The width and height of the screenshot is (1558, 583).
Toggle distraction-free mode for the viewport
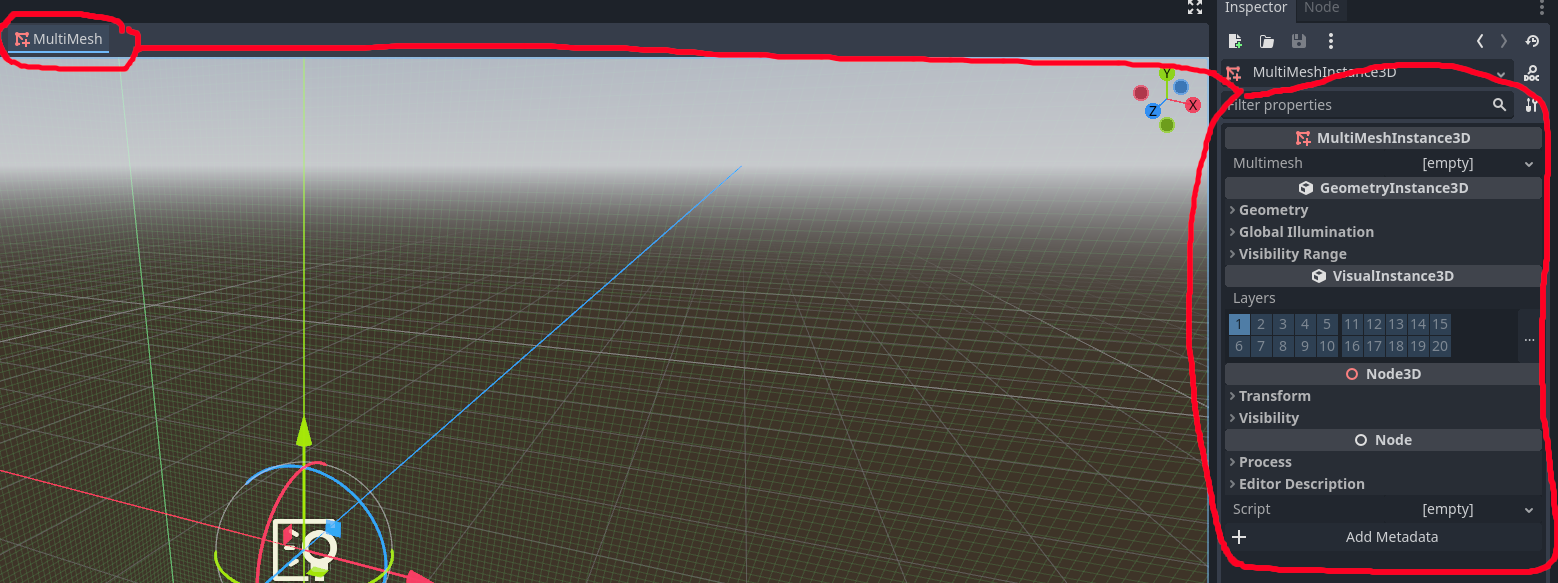[x=1194, y=7]
